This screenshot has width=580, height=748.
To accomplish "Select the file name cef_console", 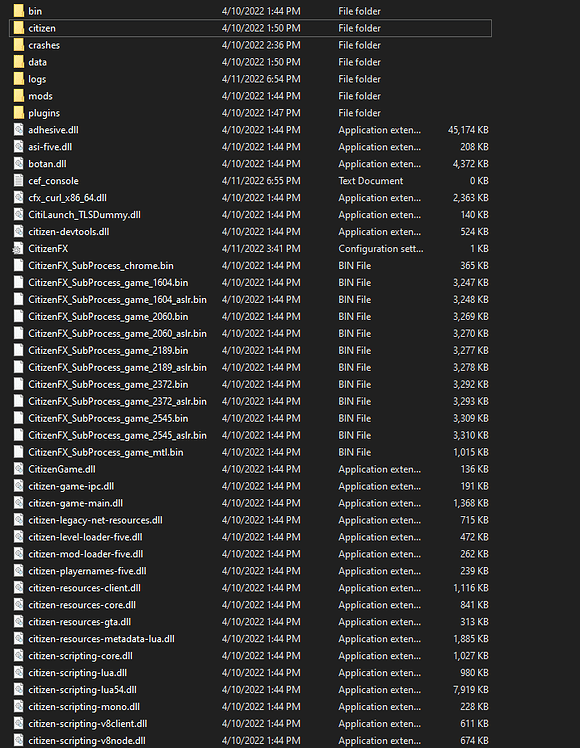I will [x=53, y=181].
